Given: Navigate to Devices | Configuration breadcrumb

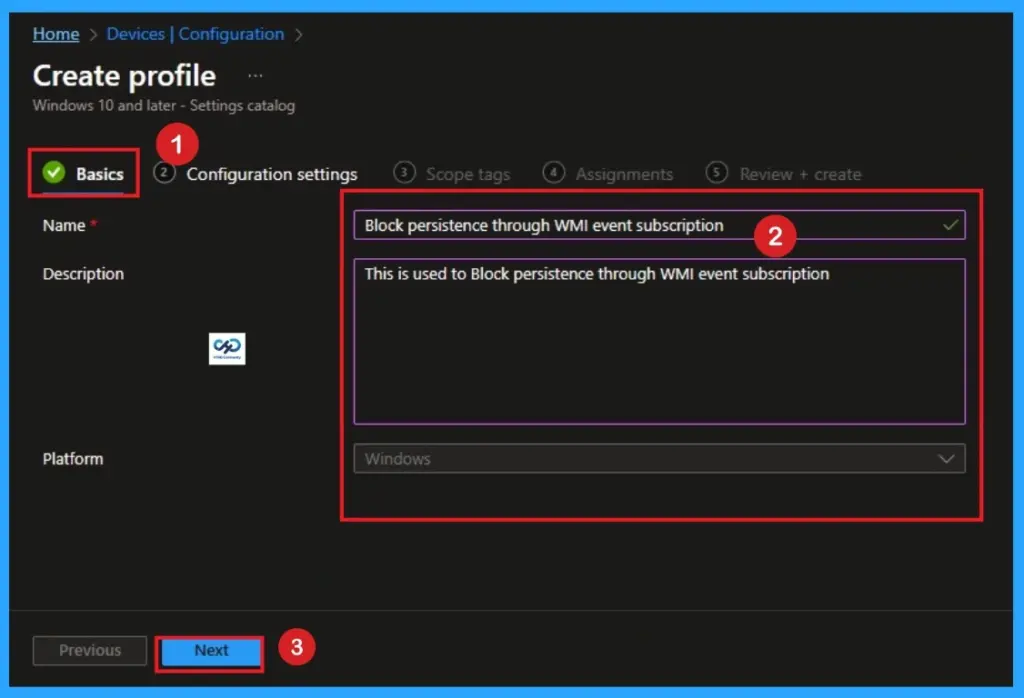Looking at the screenshot, I should 195,33.
